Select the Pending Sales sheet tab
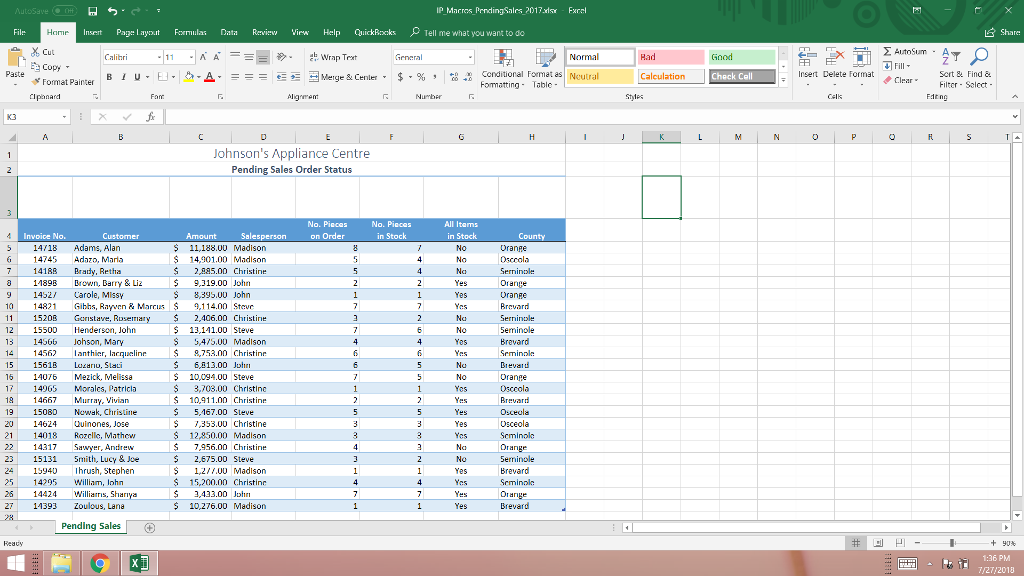The image size is (1024, 576). [x=91, y=526]
